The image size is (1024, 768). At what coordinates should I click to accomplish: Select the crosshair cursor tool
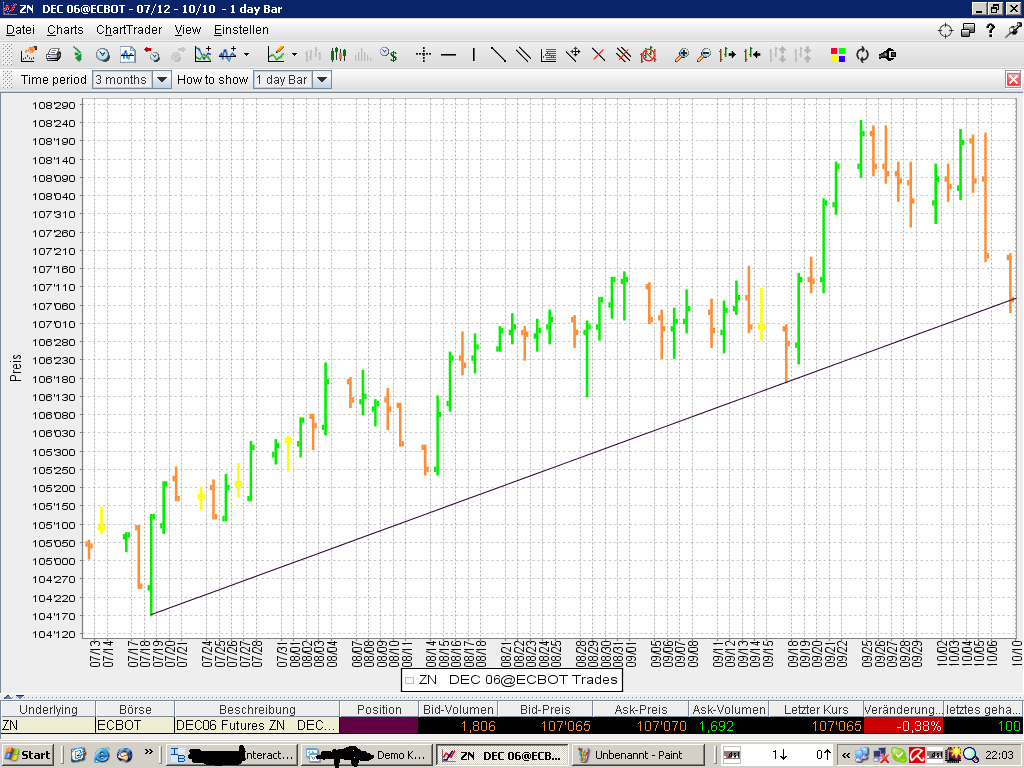423,55
